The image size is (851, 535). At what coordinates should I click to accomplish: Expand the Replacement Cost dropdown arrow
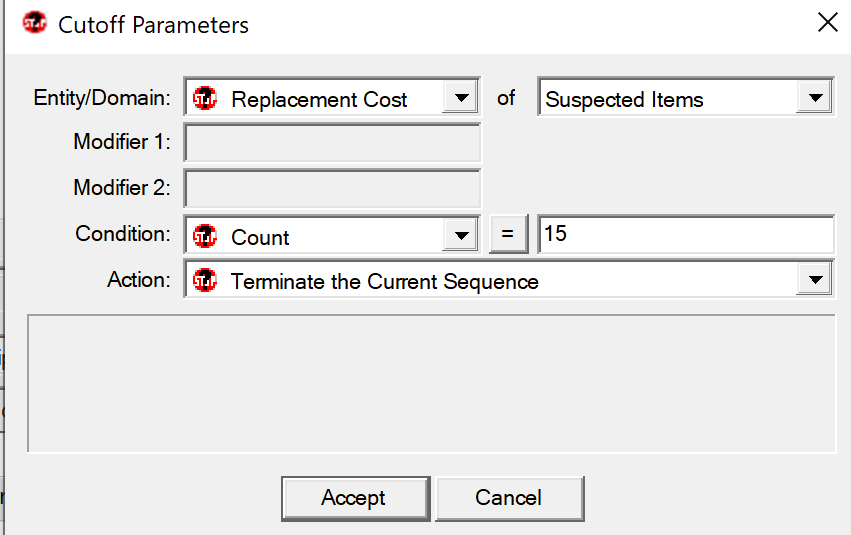(x=460, y=99)
